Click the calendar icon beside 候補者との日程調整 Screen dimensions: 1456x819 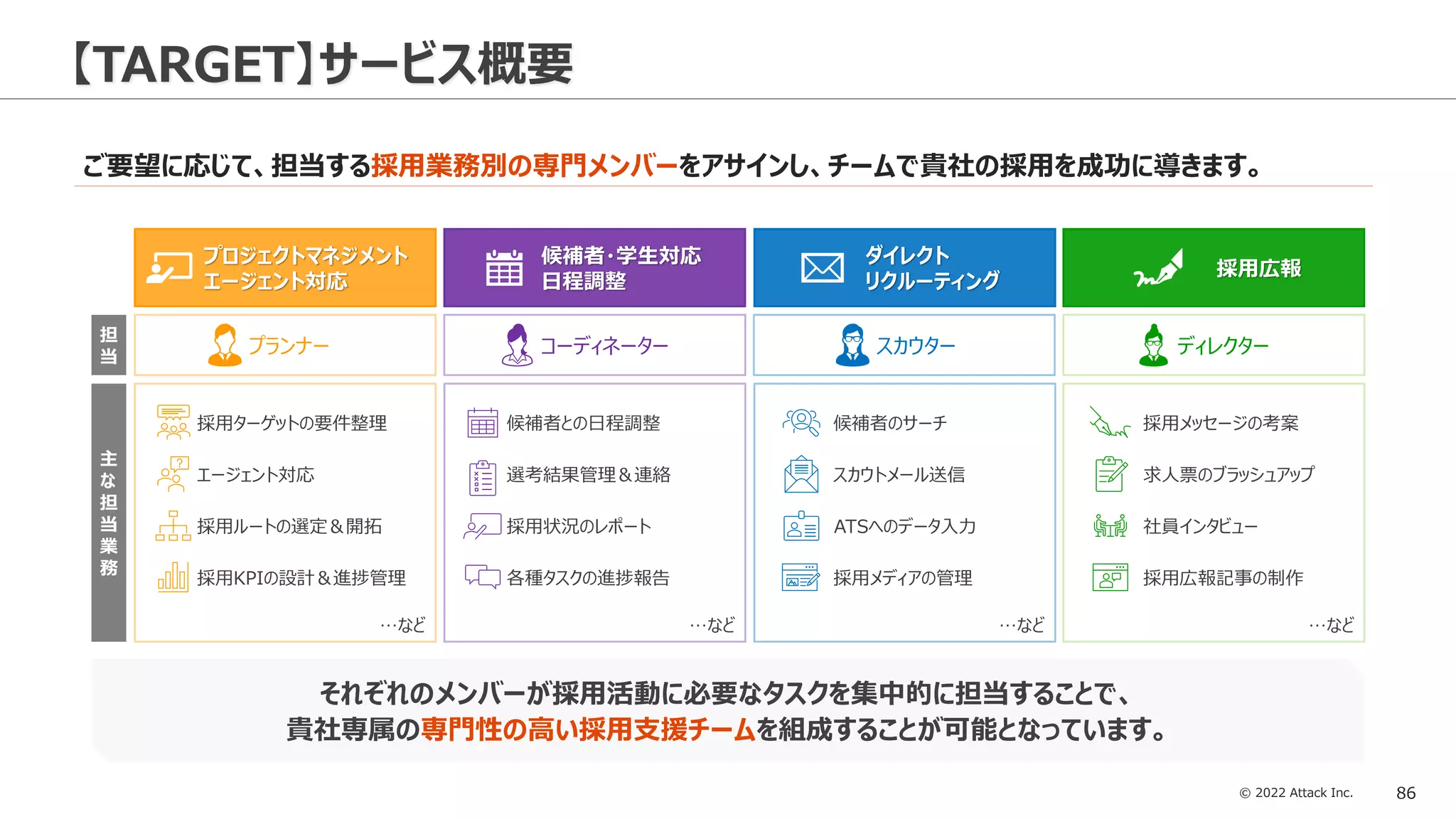[x=483, y=422]
